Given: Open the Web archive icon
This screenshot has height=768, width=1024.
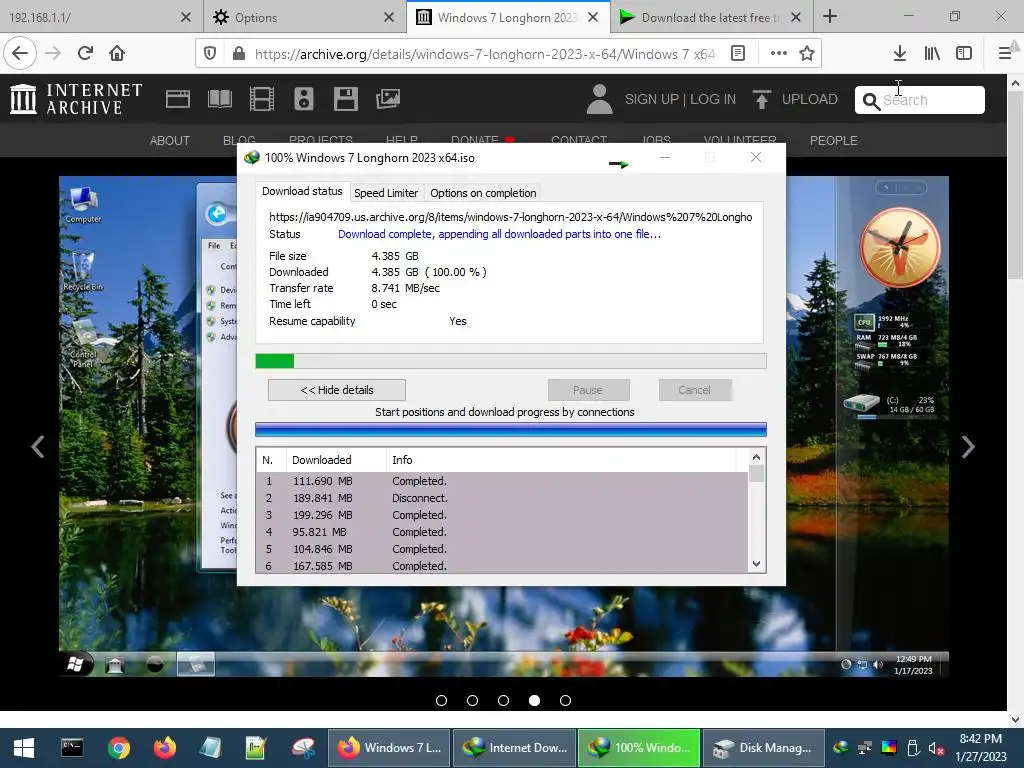Looking at the screenshot, I should coord(178,99).
